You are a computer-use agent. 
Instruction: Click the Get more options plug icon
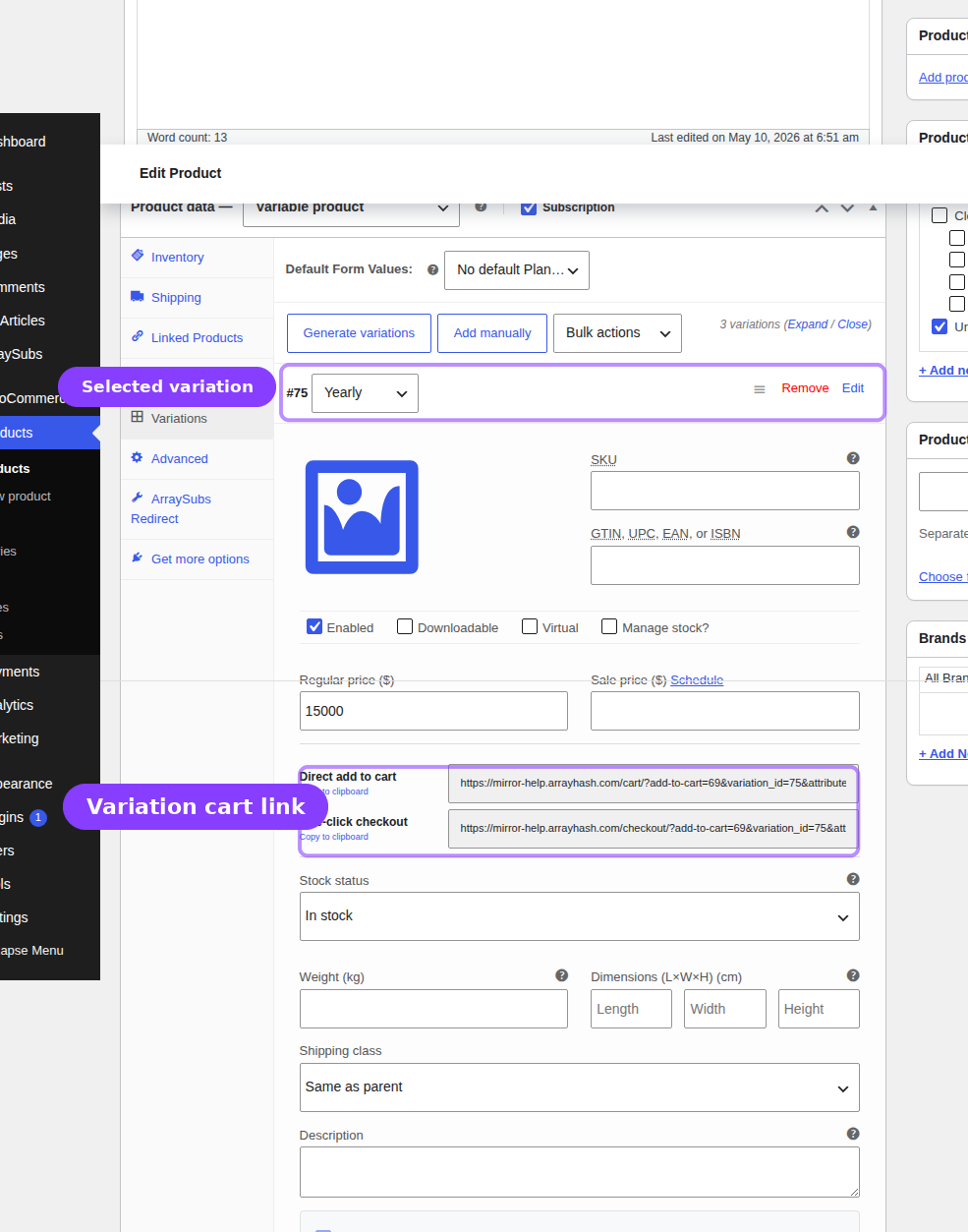click(x=138, y=557)
